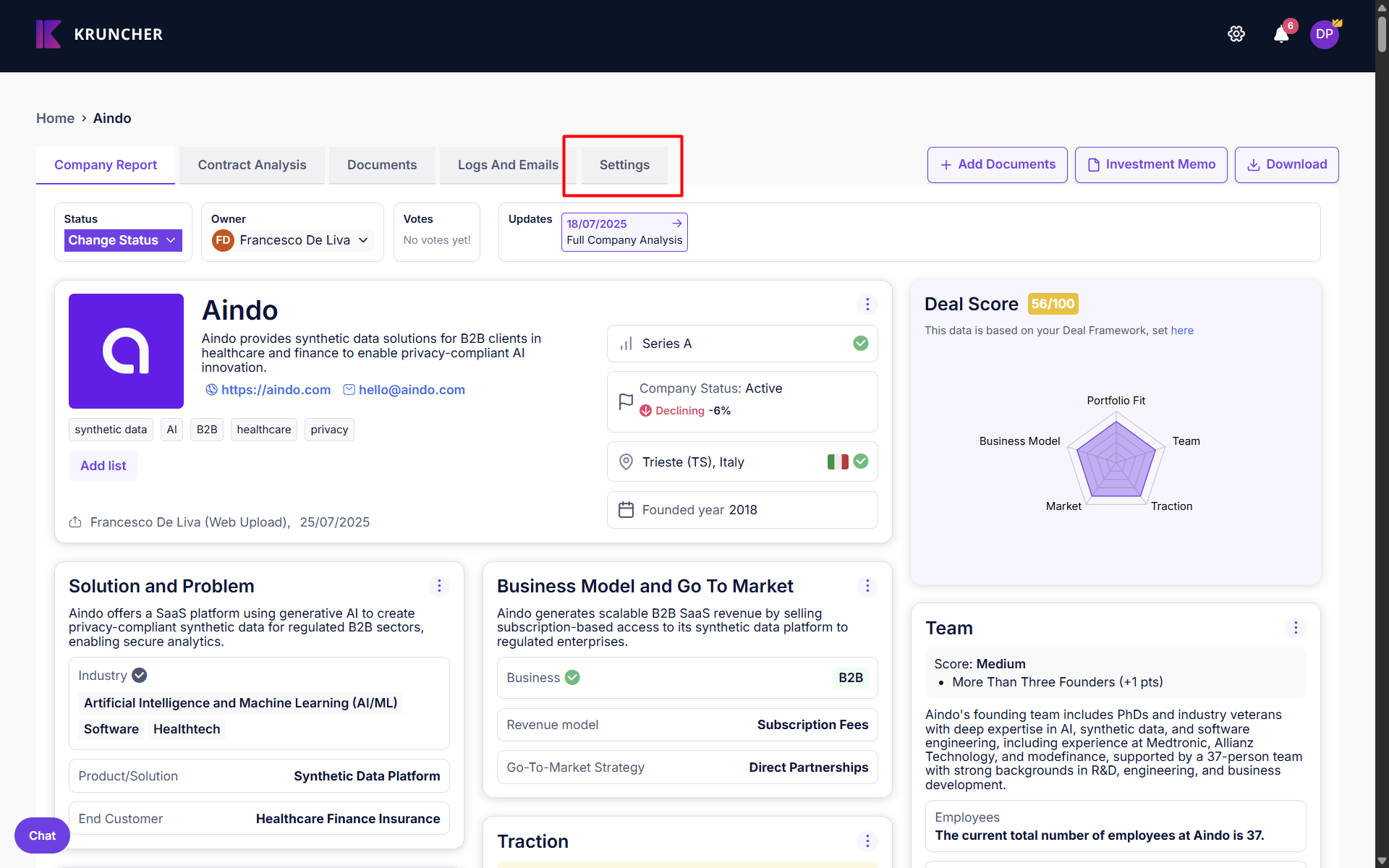Click the AI tag
Screen dimensions: 1389x868
(x=171, y=430)
